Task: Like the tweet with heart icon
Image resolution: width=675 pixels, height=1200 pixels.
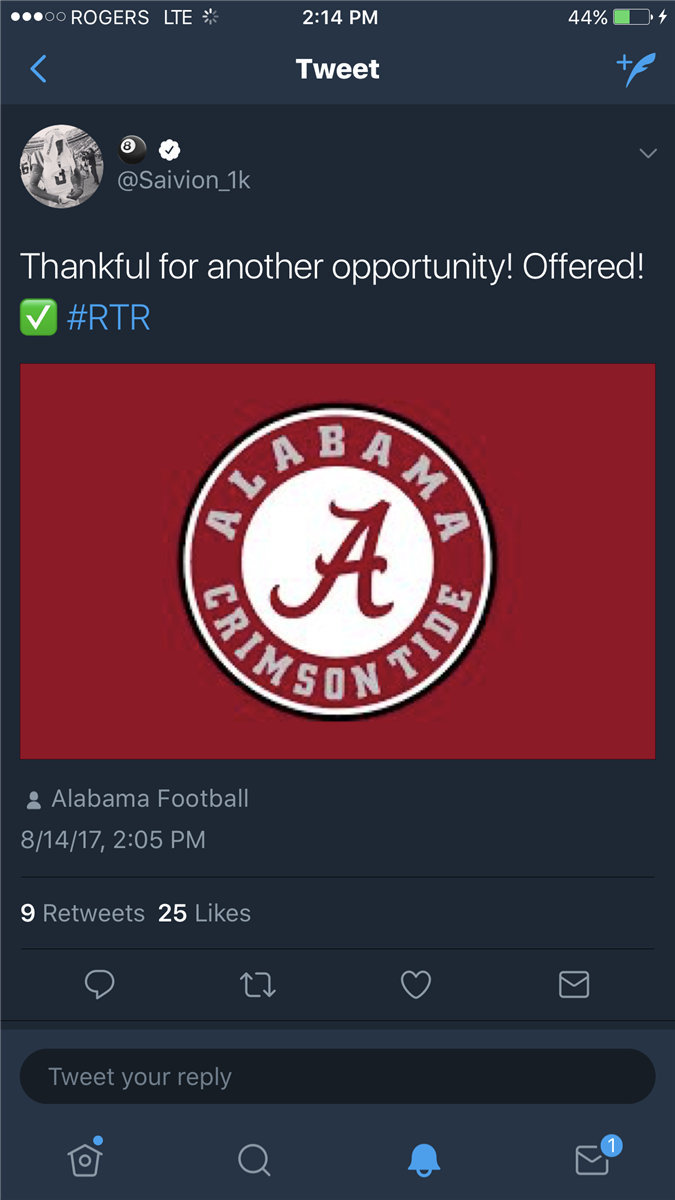Action: 415,985
